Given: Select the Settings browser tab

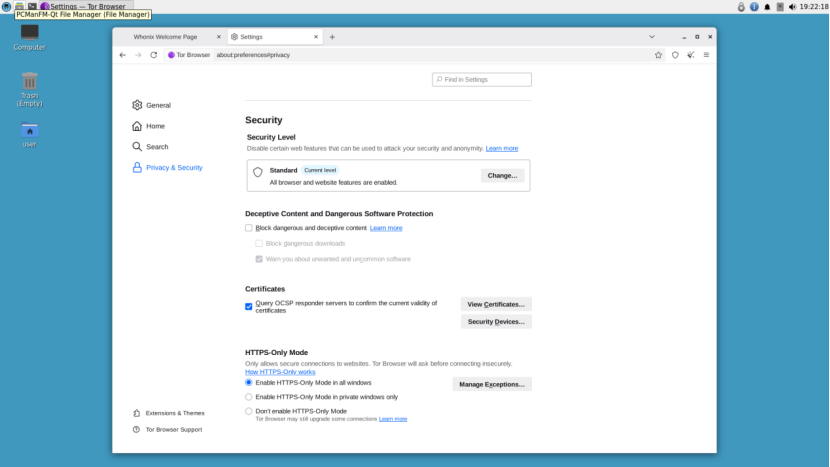Looking at the screenshot, I should pyautogui.click(x=274, y=37).
